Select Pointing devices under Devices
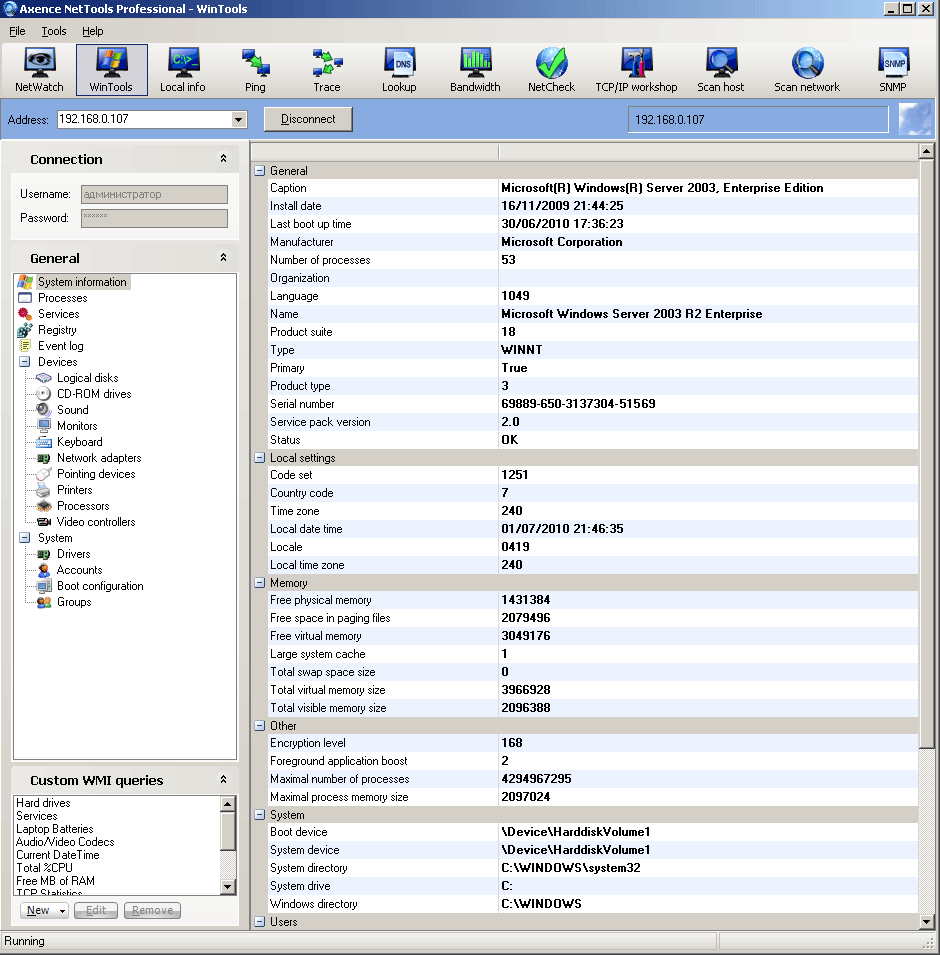Image resolution: width=940 pixels, height=955 pixels. [x=96, y=474]
